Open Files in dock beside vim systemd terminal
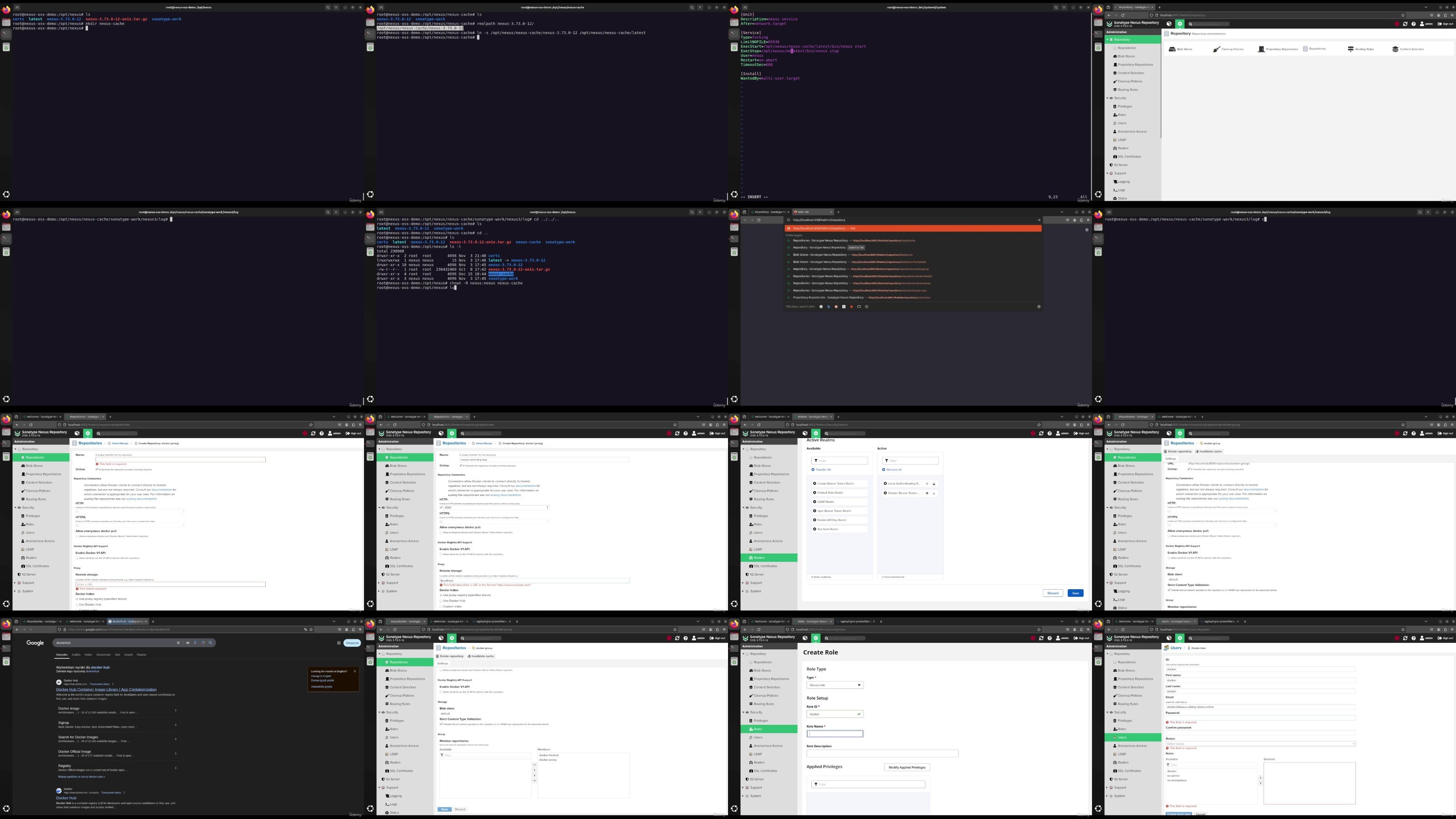Viewport: 1456px width, 819px height. [734, 22]
